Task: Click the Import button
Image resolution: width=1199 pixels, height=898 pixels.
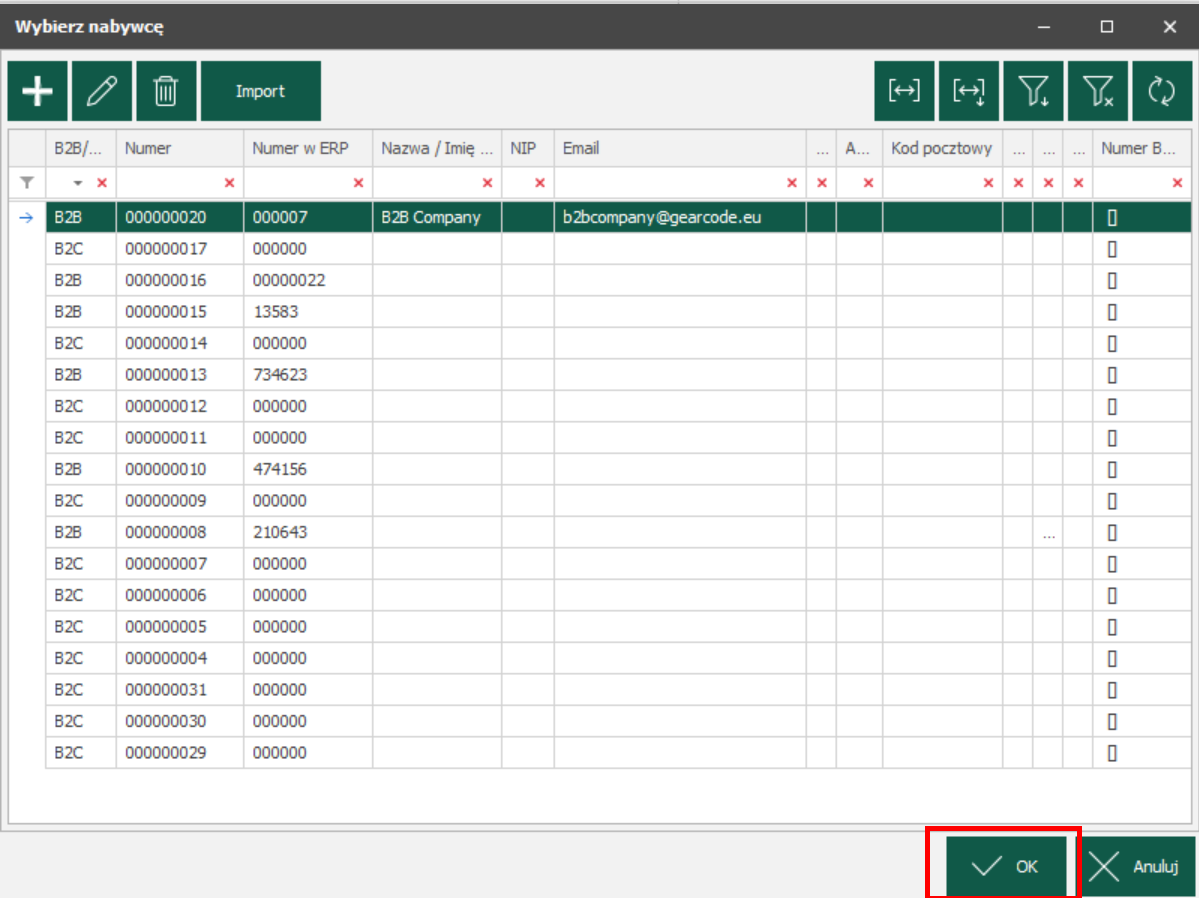Action: 261,91
